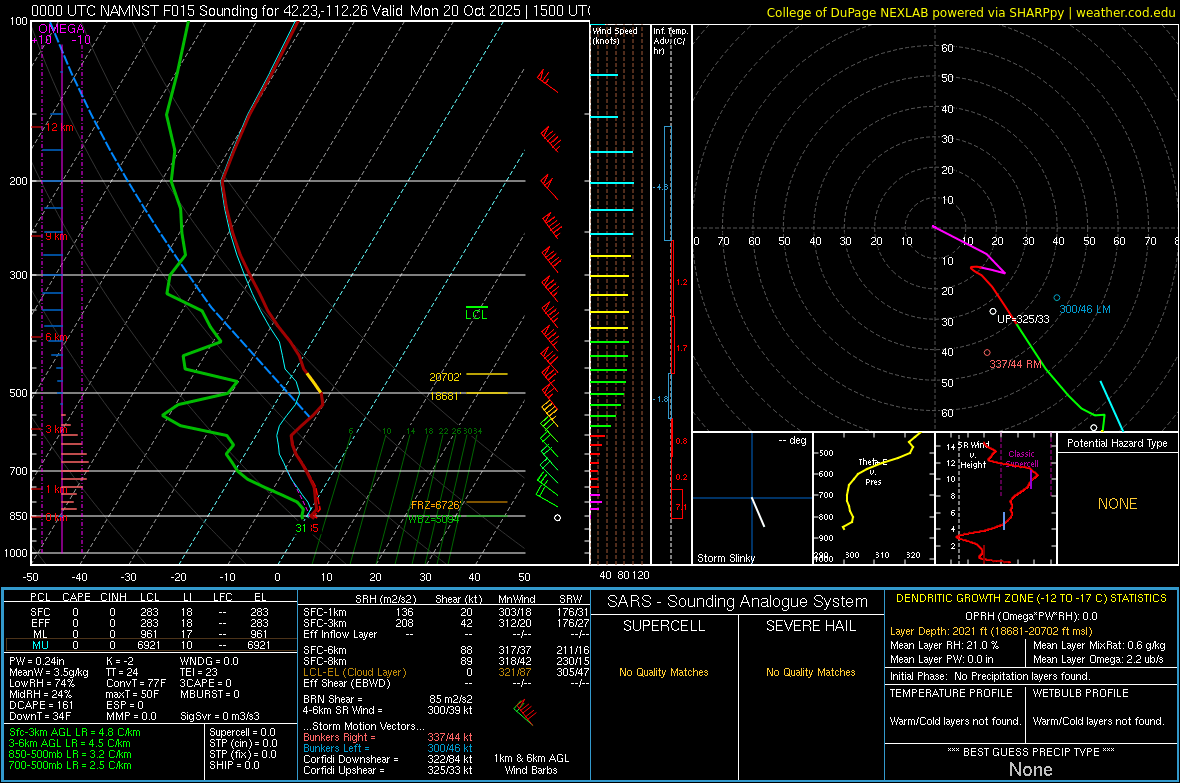Click the Potential Hazard Type header
This screenshot has height=783, width=1180.
(1118, 443)
